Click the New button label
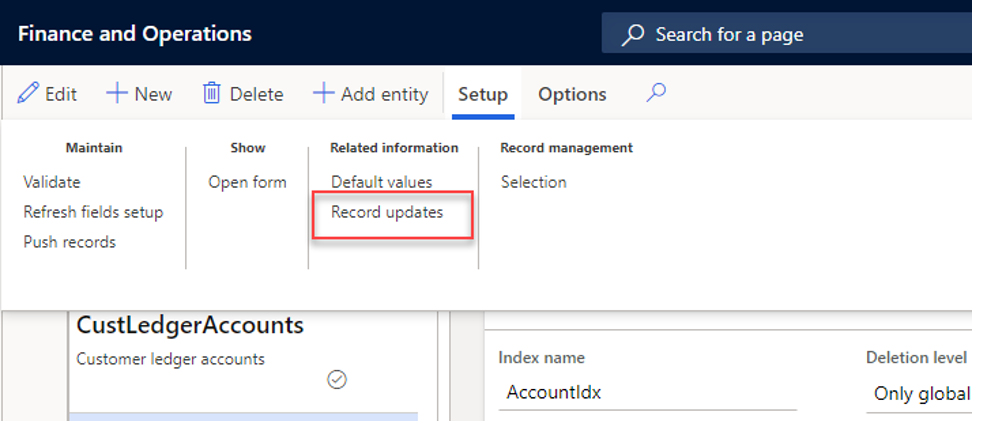The height and width of the screenshot is (421, 985). click(153, 94)
